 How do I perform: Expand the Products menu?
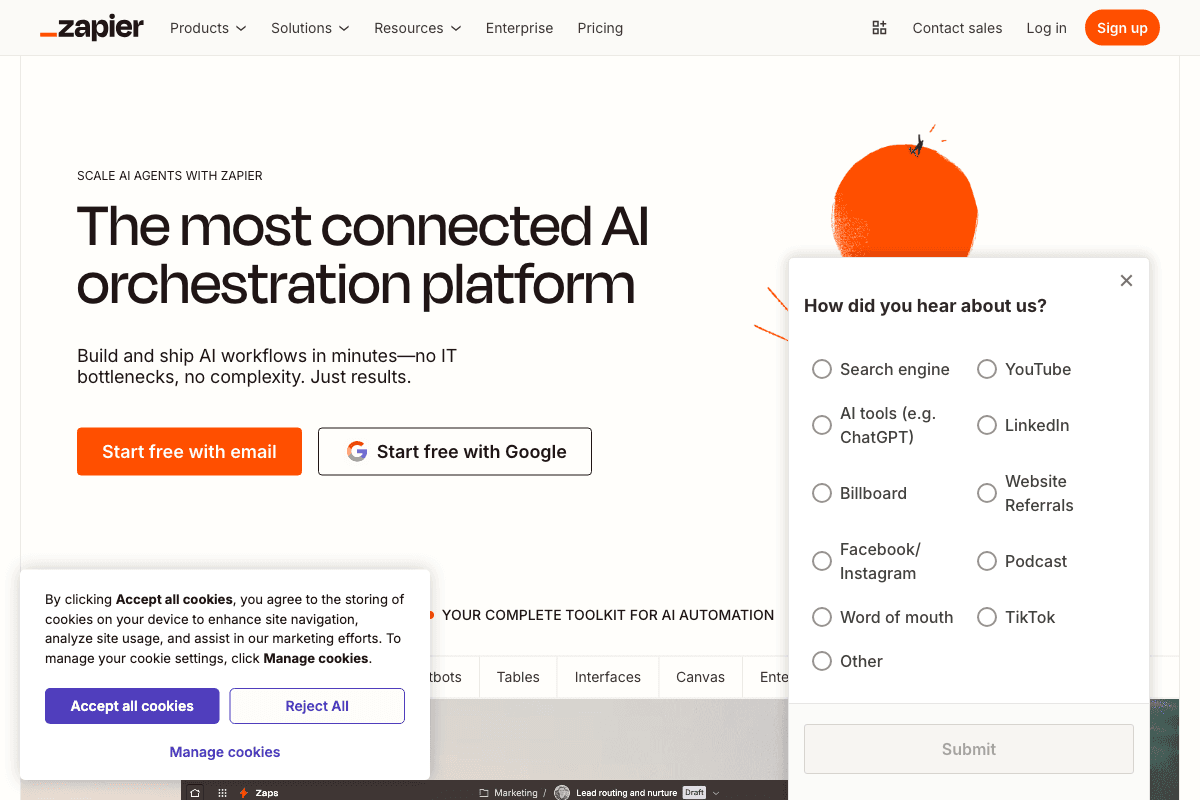pos(207,28)
